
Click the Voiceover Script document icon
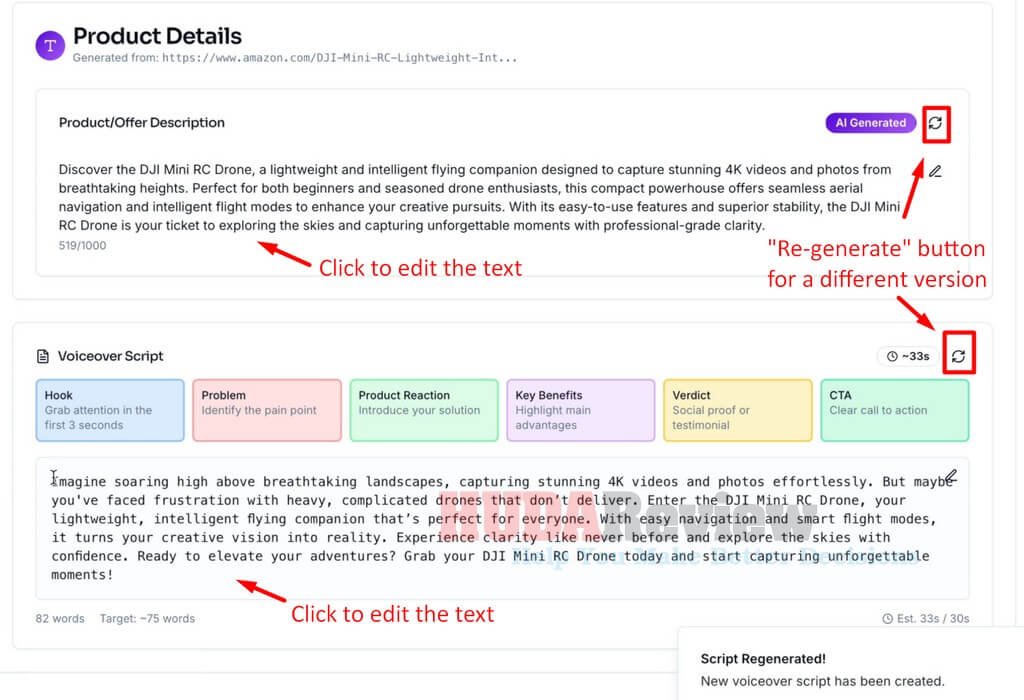(x=42, y=356)
